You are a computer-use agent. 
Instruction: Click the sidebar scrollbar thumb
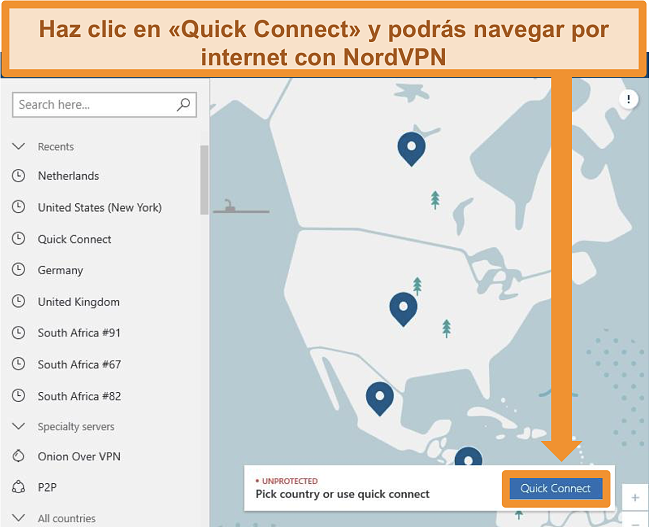tap(204, 180)
